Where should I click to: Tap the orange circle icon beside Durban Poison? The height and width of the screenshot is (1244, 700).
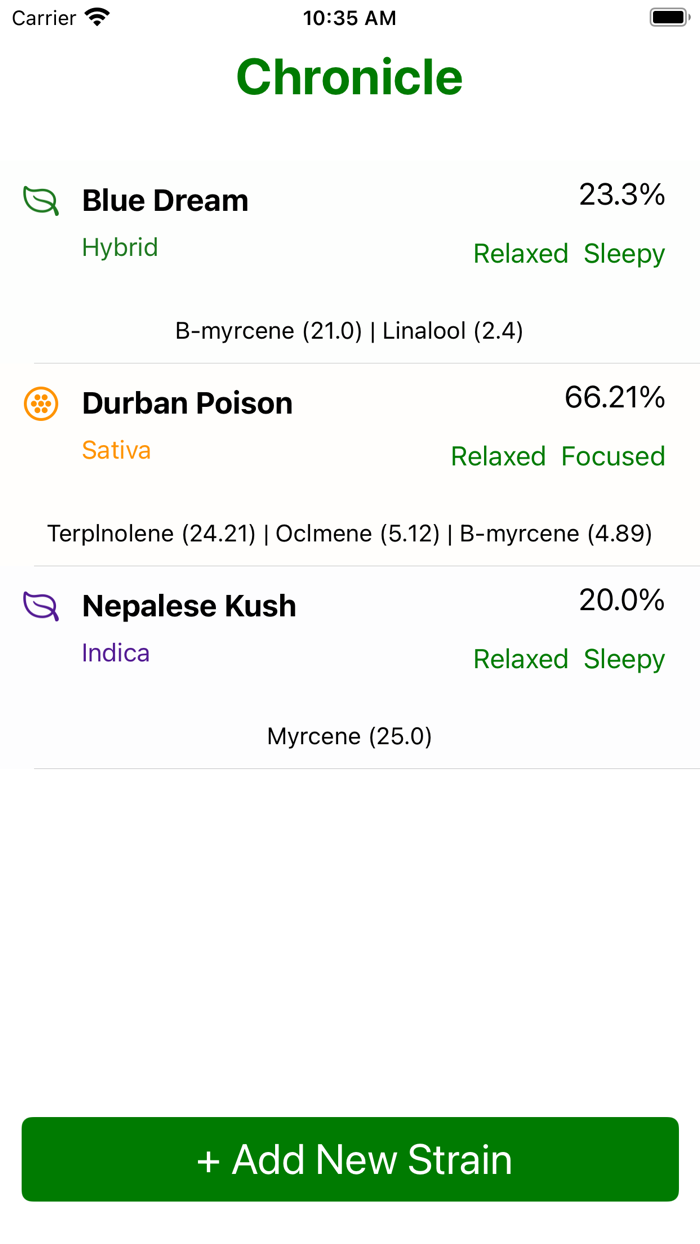pyautogui.click(x=41, y=404)
